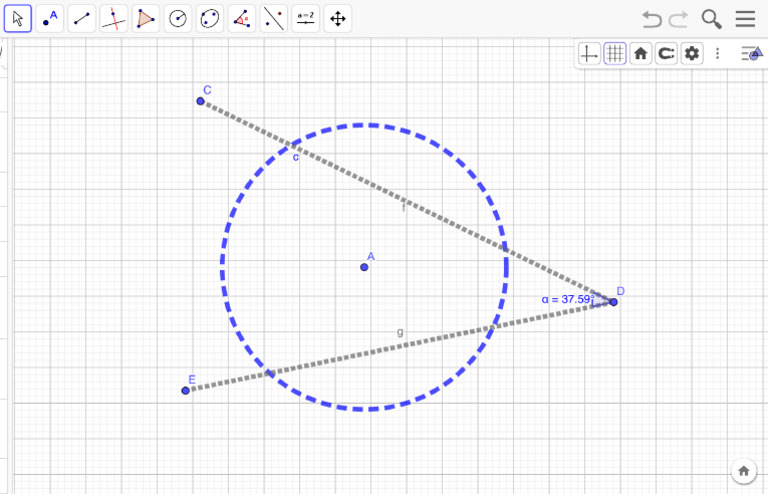
Task: Toggle the grid display
Action: click(615, 53)
